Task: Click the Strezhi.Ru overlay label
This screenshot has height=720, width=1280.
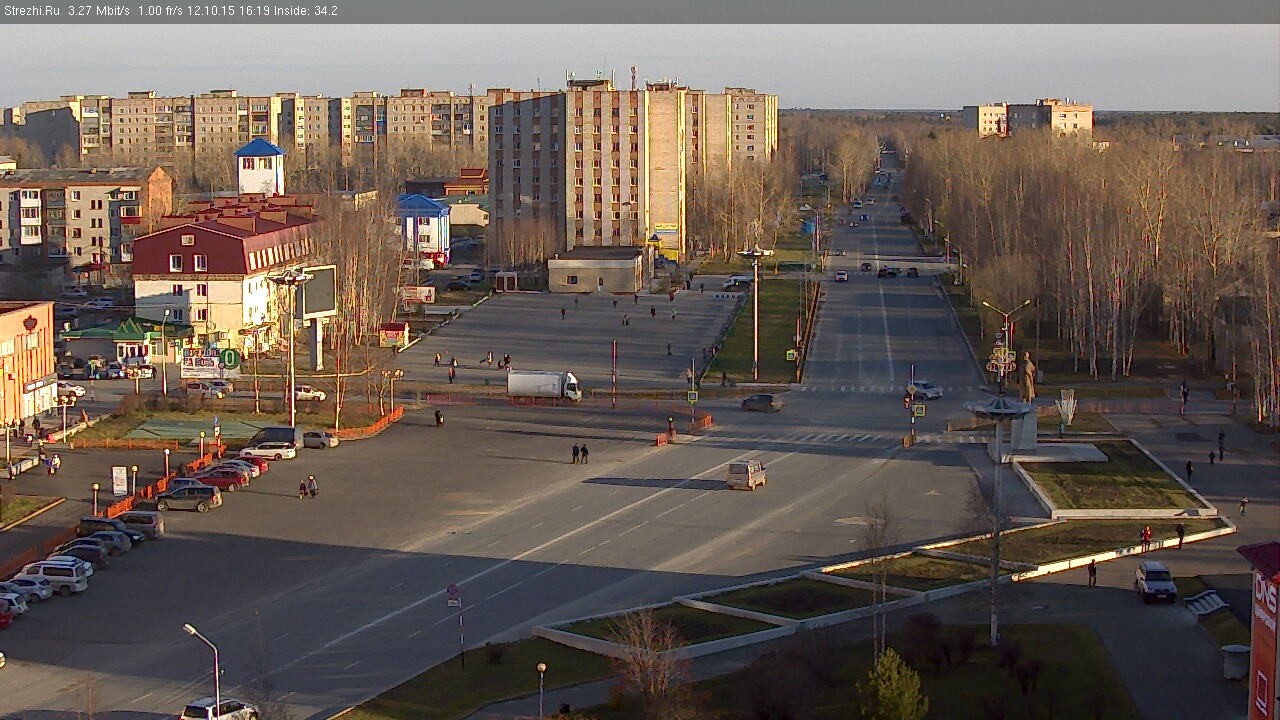Action: (31, 11)
